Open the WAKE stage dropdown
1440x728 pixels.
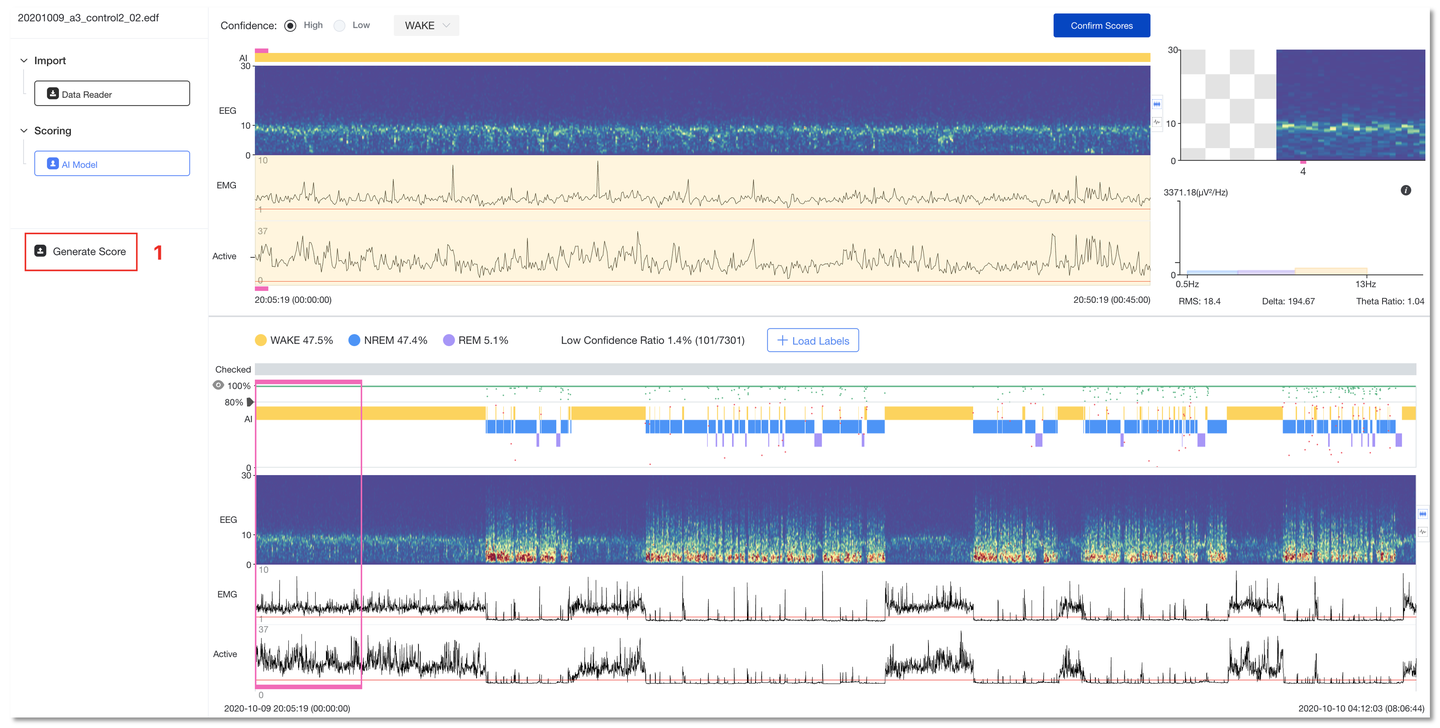click(426, 26)
